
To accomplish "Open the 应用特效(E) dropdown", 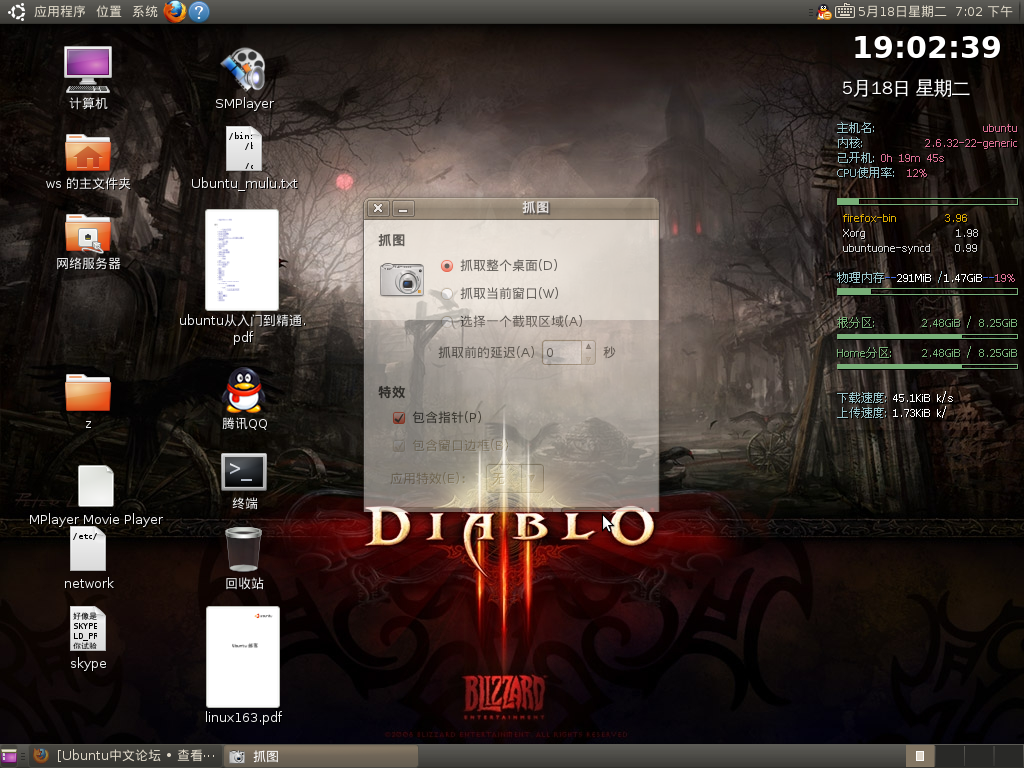I will 515,479.
